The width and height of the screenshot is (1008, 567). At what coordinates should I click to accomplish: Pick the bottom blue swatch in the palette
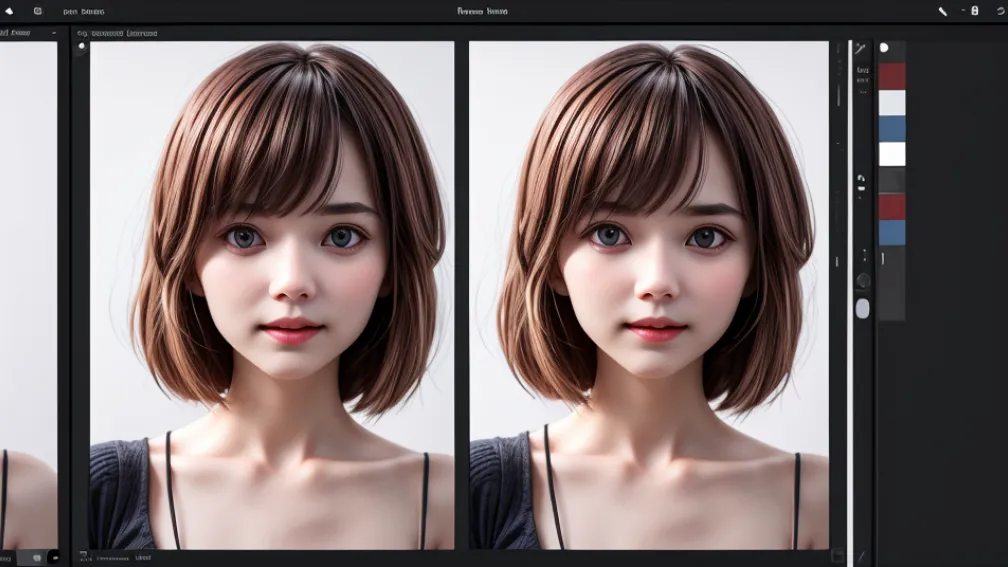point(892,233)
